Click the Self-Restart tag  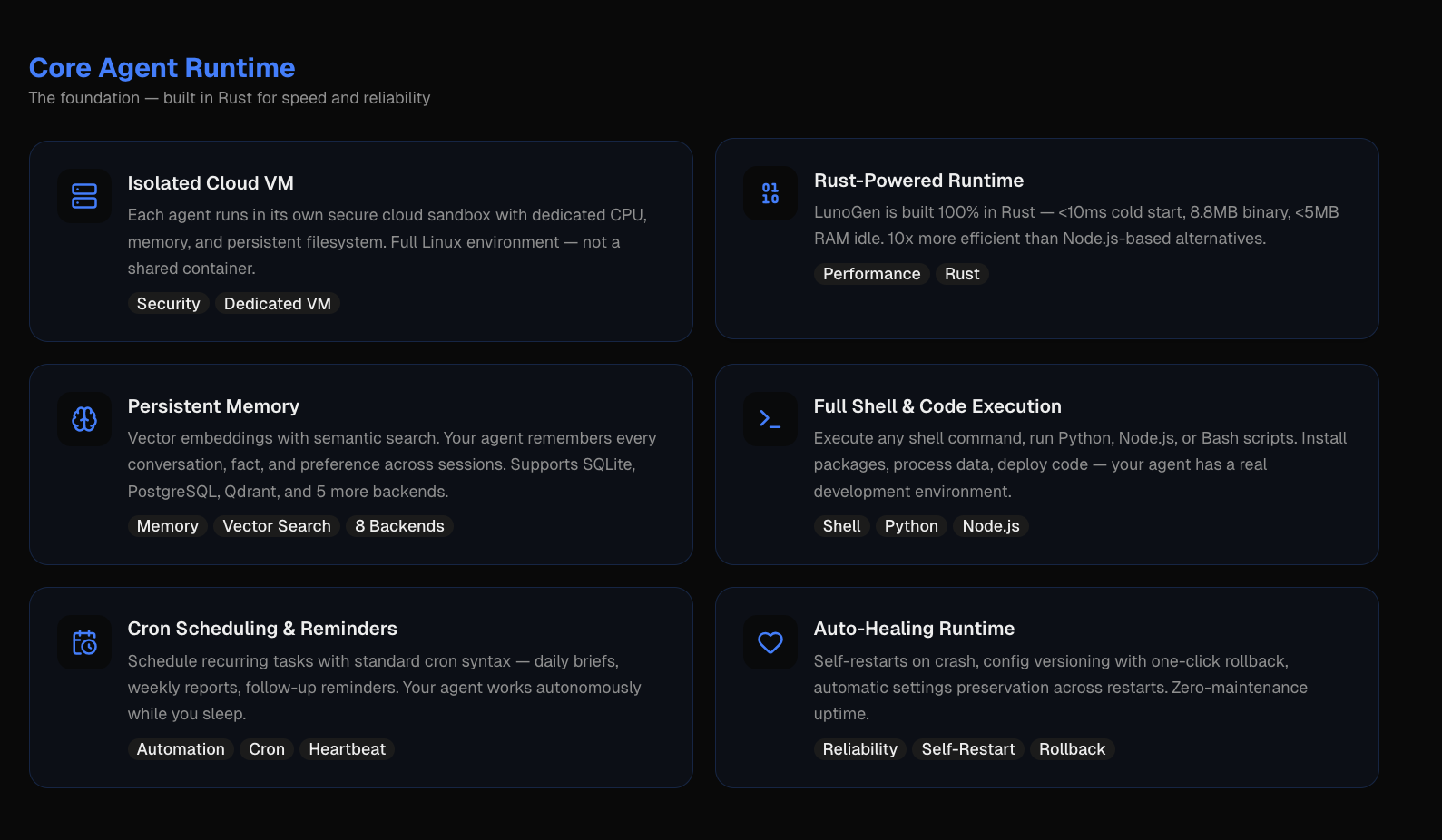968,749
